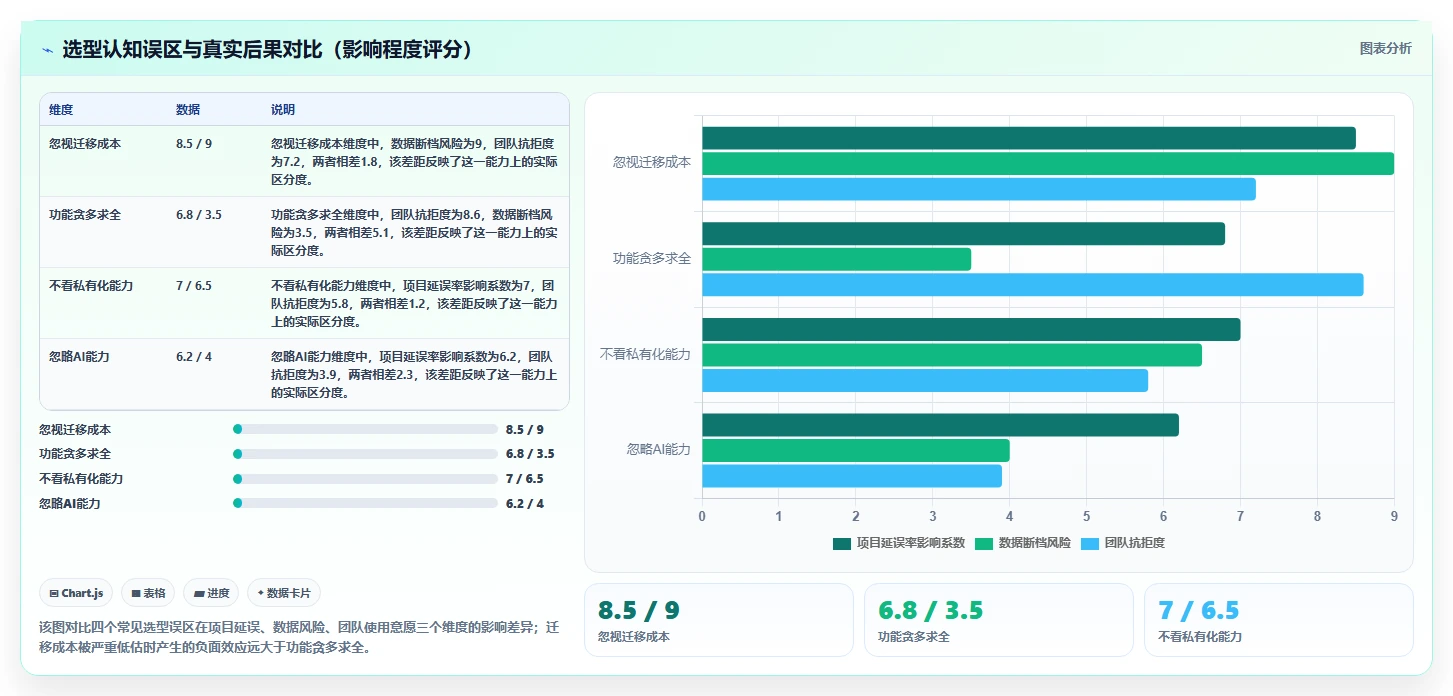Click the 忽略AI能力 chart axis label
1453x696 pixels.
tap(659, 450)
